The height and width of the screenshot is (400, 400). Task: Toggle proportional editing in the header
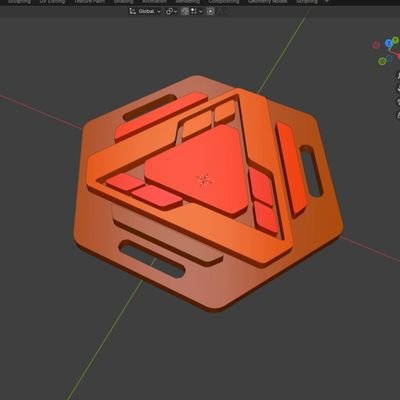[x=211, y=11]
